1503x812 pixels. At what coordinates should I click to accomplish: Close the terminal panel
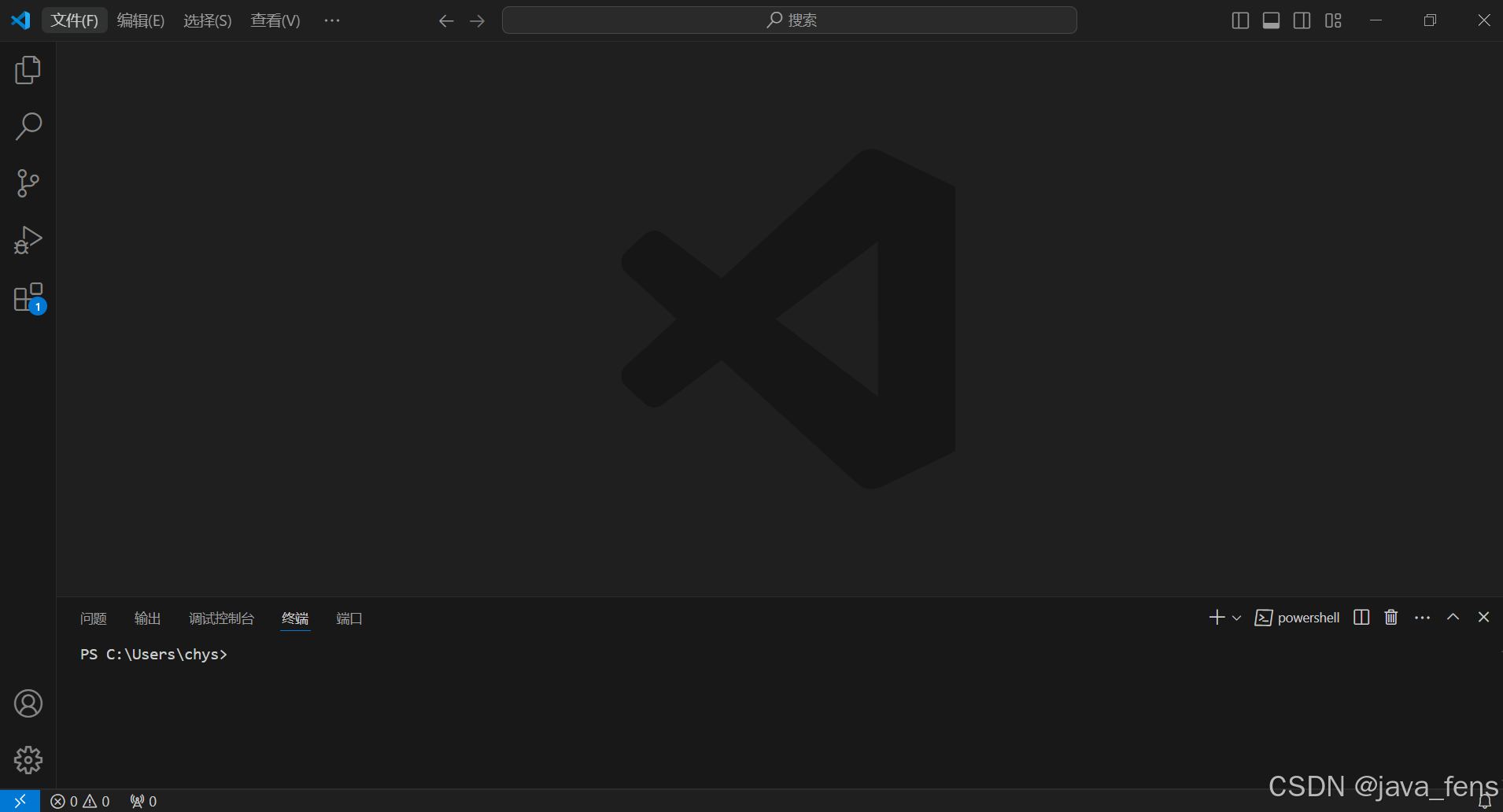(x=1483, y=618)
